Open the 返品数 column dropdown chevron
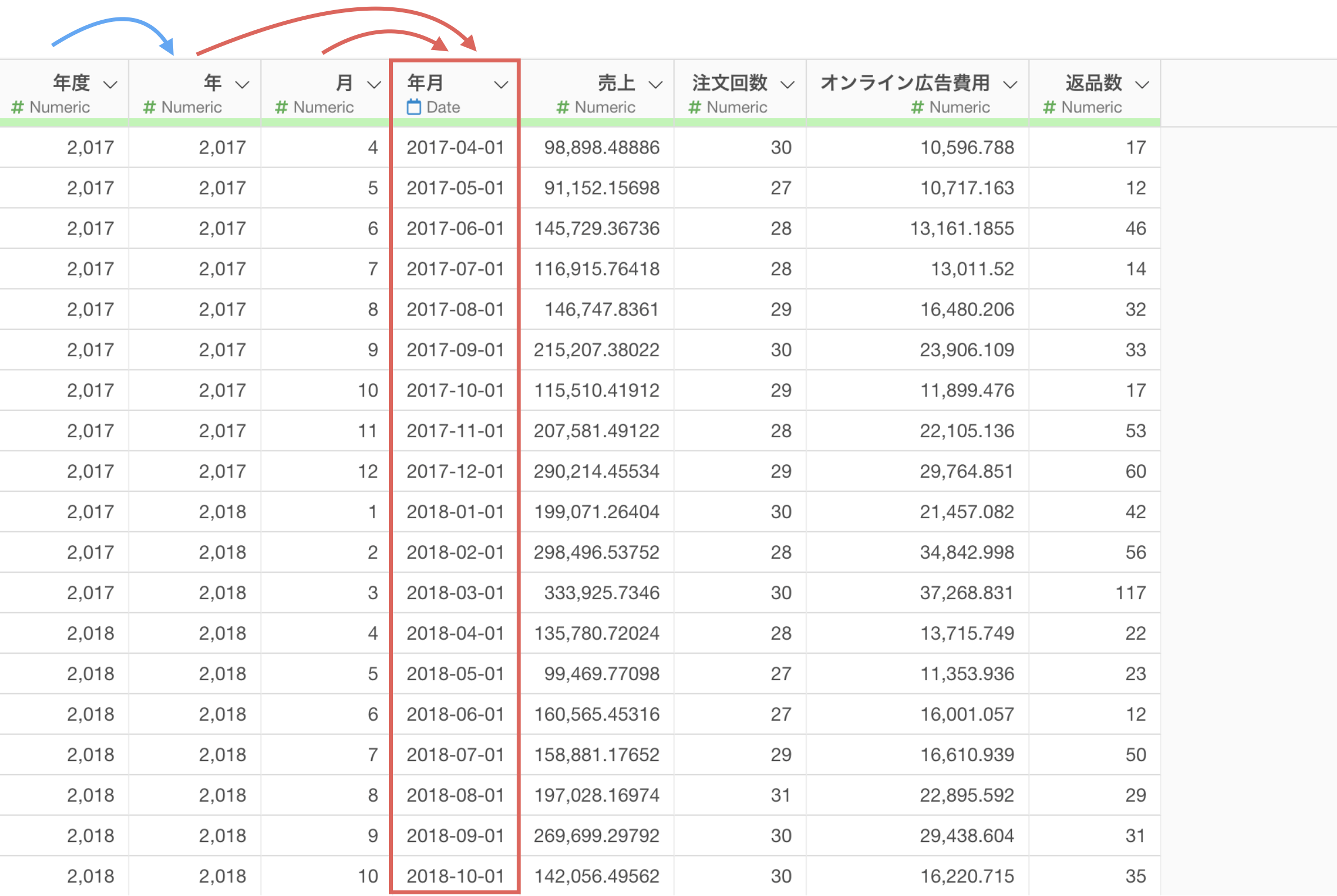1337x896 pixels. click(1142, 85)
